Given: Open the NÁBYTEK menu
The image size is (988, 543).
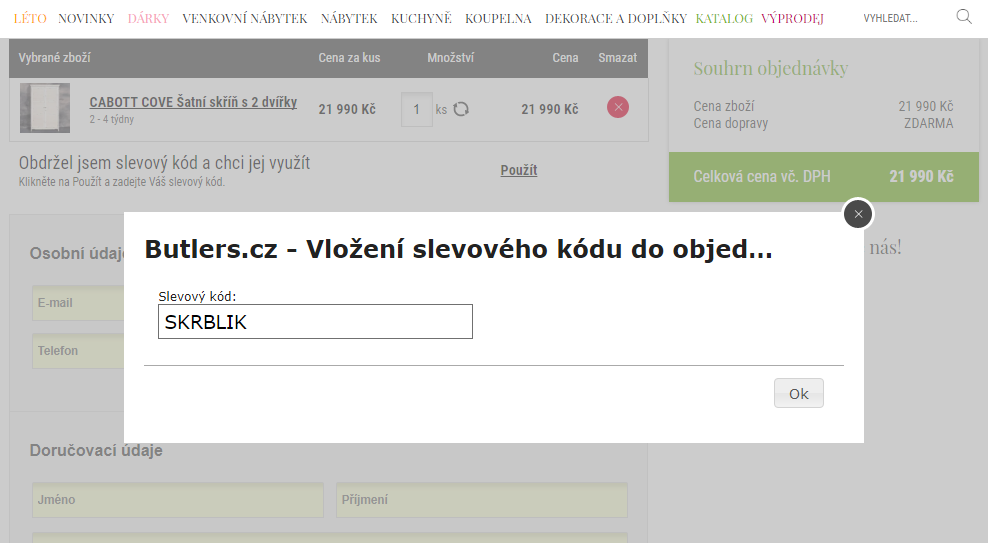Looking at the screenshot, I should pos(349,18).
